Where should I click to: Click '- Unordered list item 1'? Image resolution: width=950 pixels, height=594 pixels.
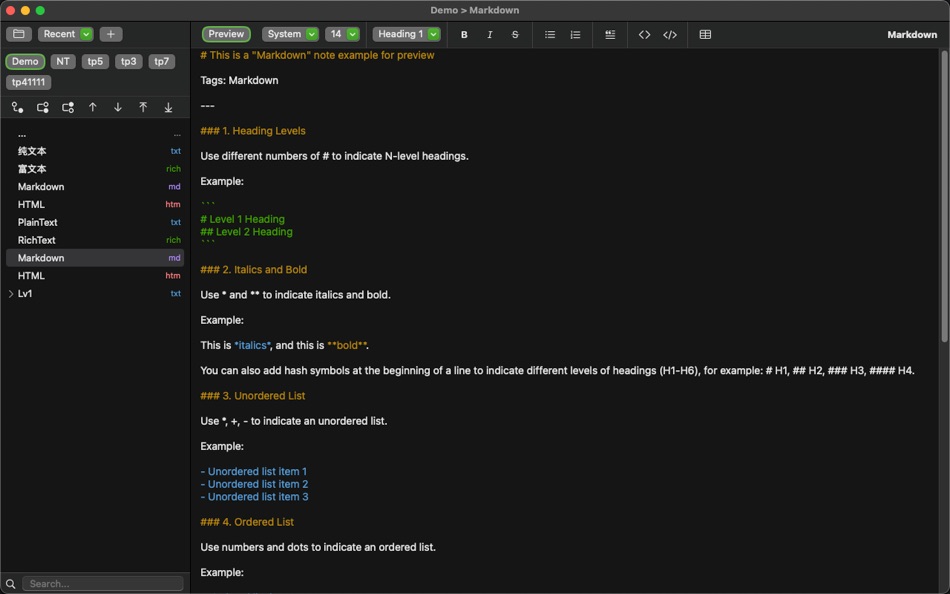(x=253, y=472)
